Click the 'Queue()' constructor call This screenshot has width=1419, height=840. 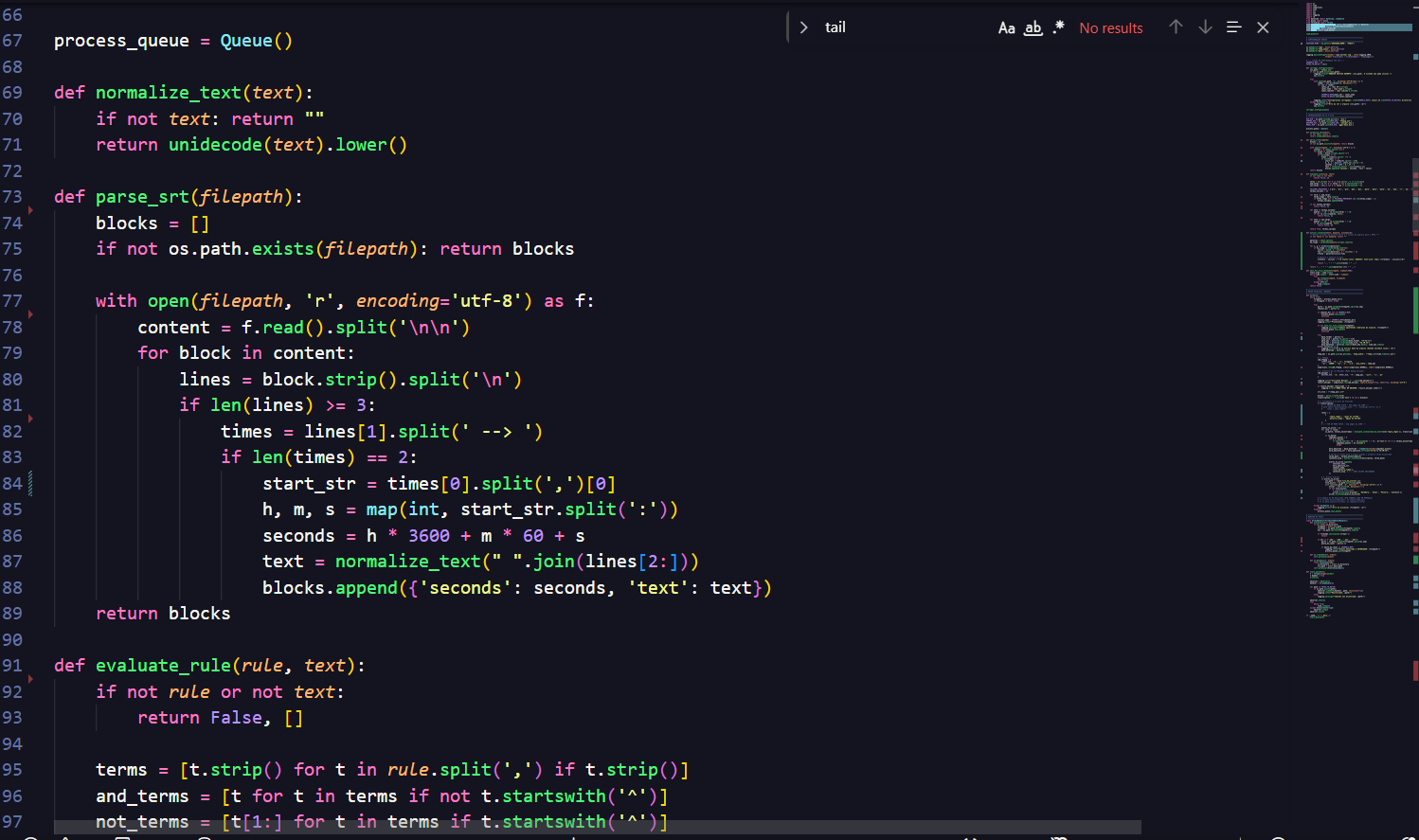click(256, 41)
